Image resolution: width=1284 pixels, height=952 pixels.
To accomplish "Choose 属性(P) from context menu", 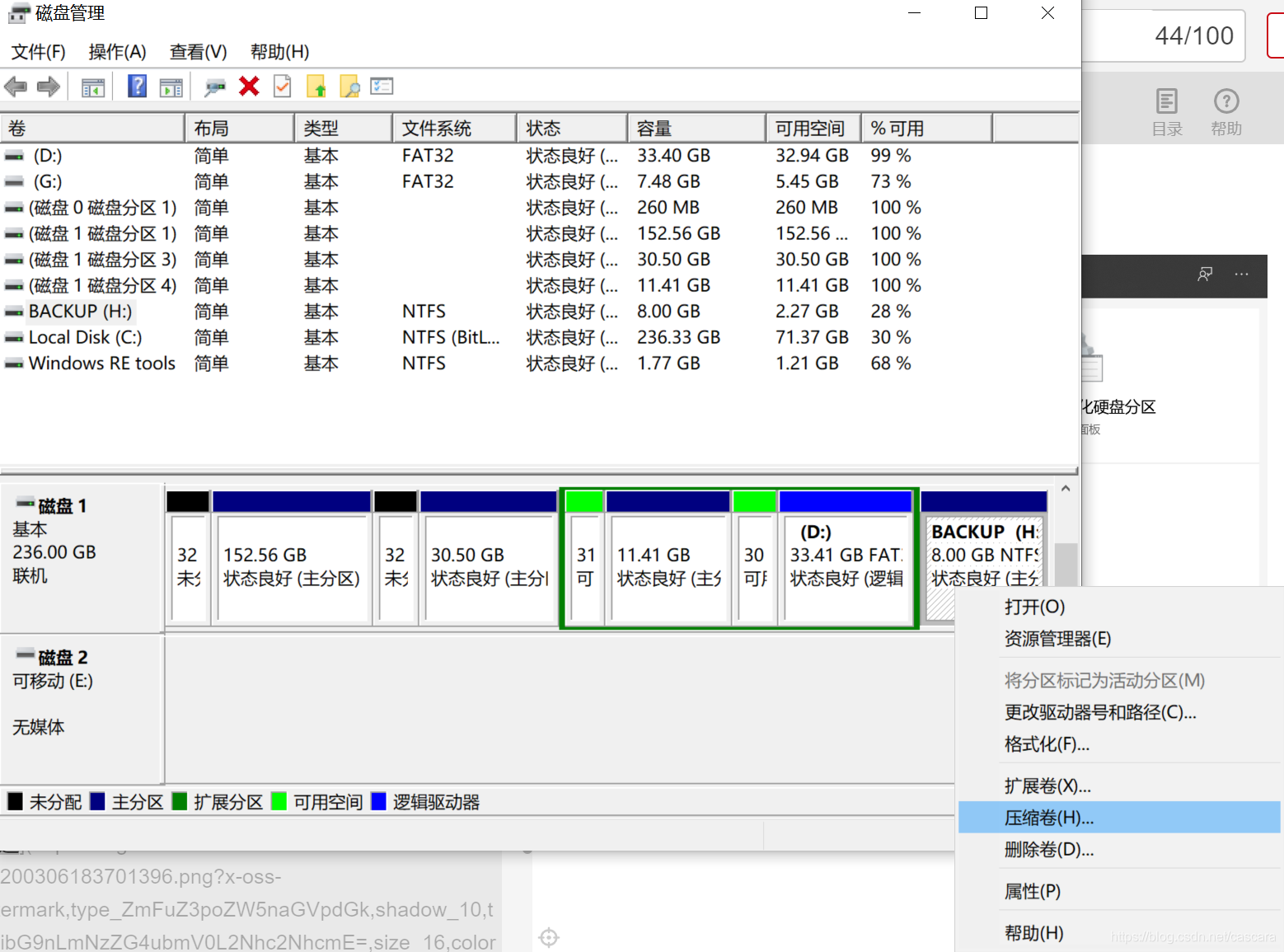I will (x=1119, y=892).
